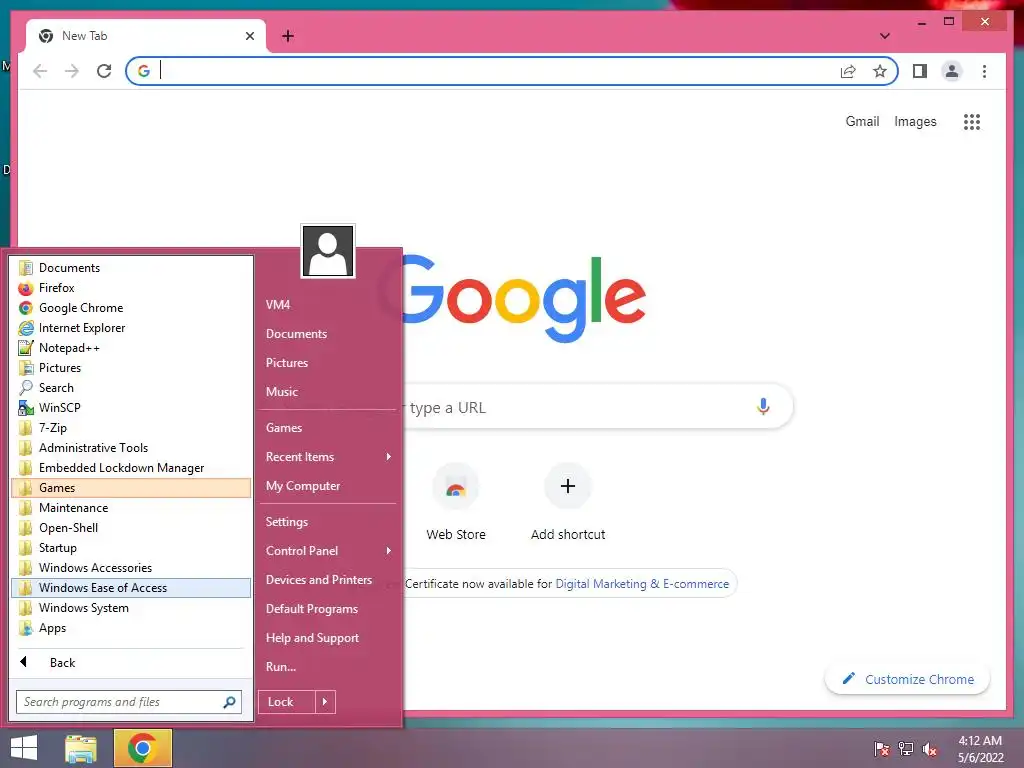Reload the current Chrome page
The image size is (1024, 768).
pos(104,71)
